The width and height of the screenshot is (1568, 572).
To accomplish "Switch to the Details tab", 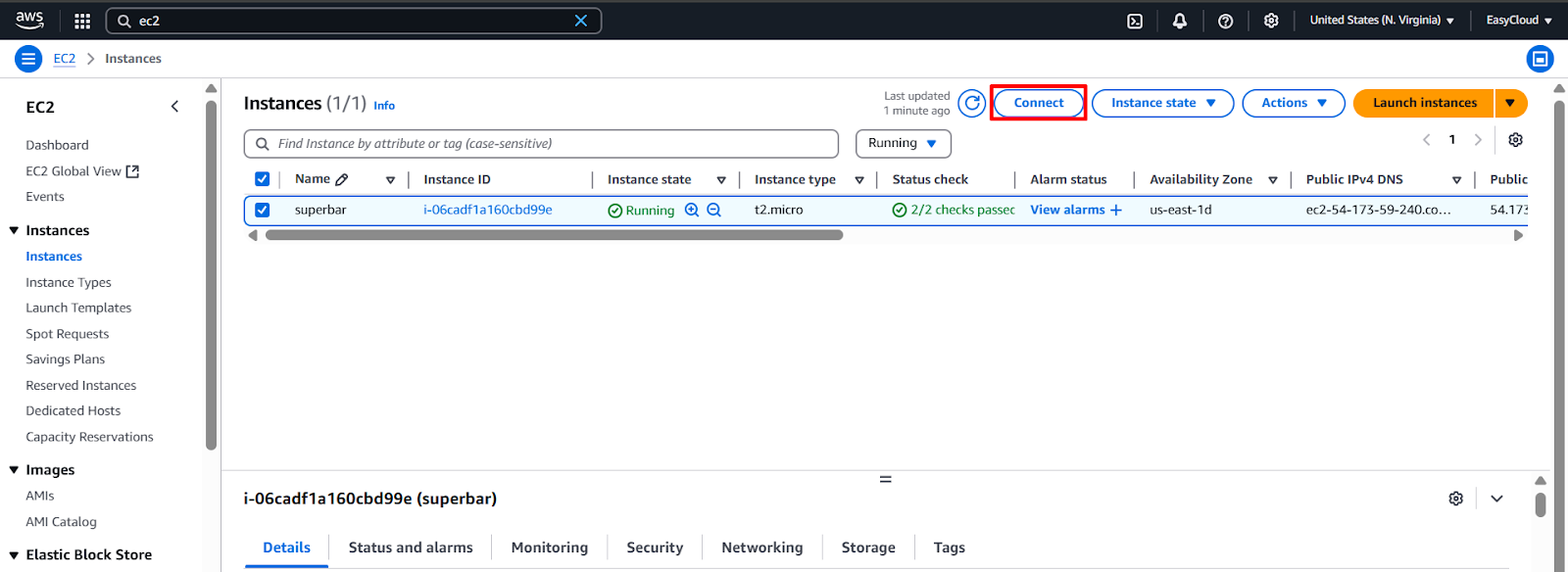I will 286,548.
